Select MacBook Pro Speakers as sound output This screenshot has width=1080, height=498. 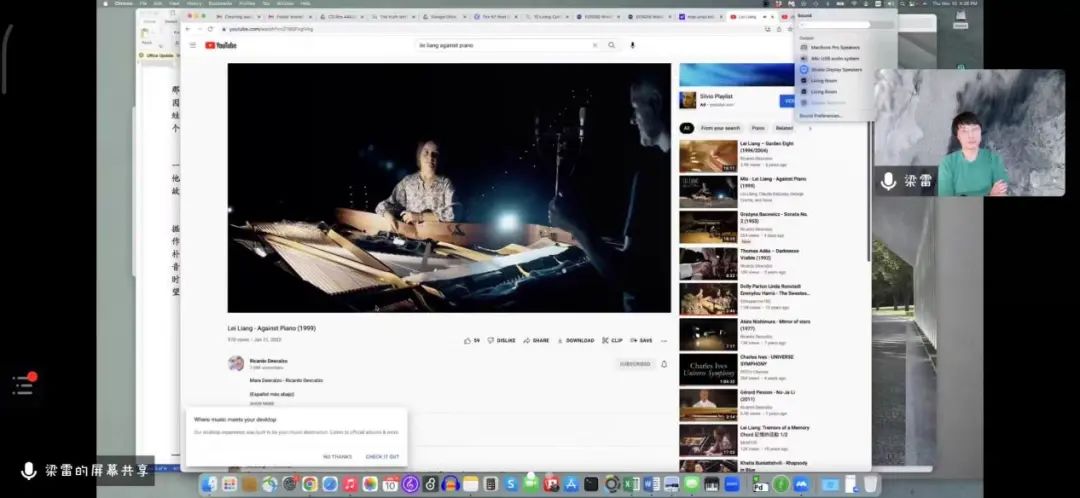(834, 47)
